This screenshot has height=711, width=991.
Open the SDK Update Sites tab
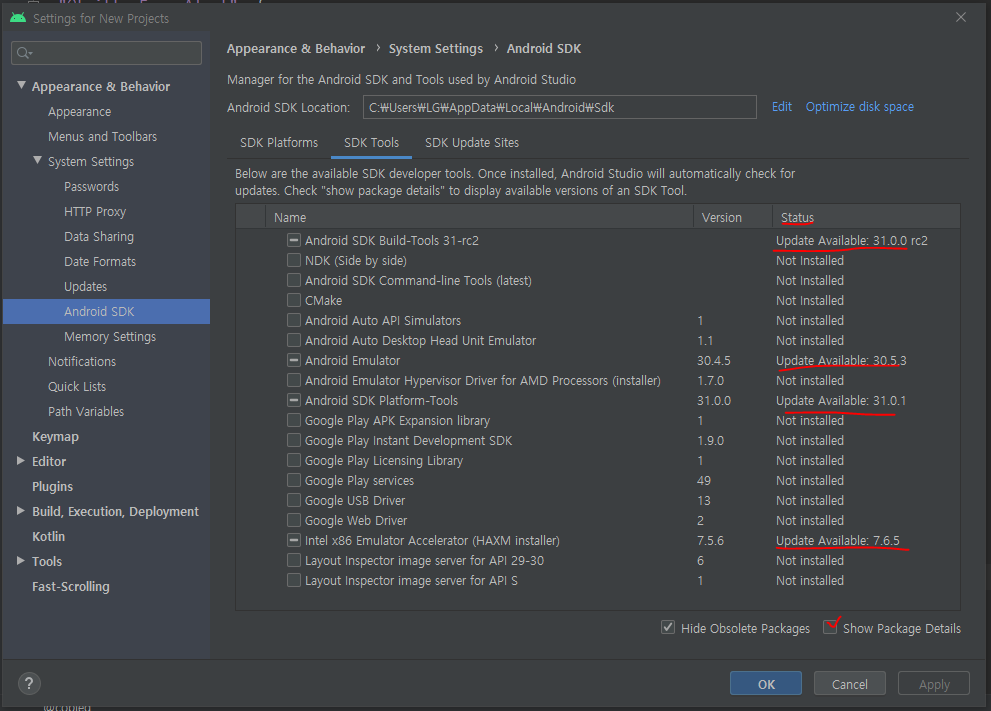[472, 143]
